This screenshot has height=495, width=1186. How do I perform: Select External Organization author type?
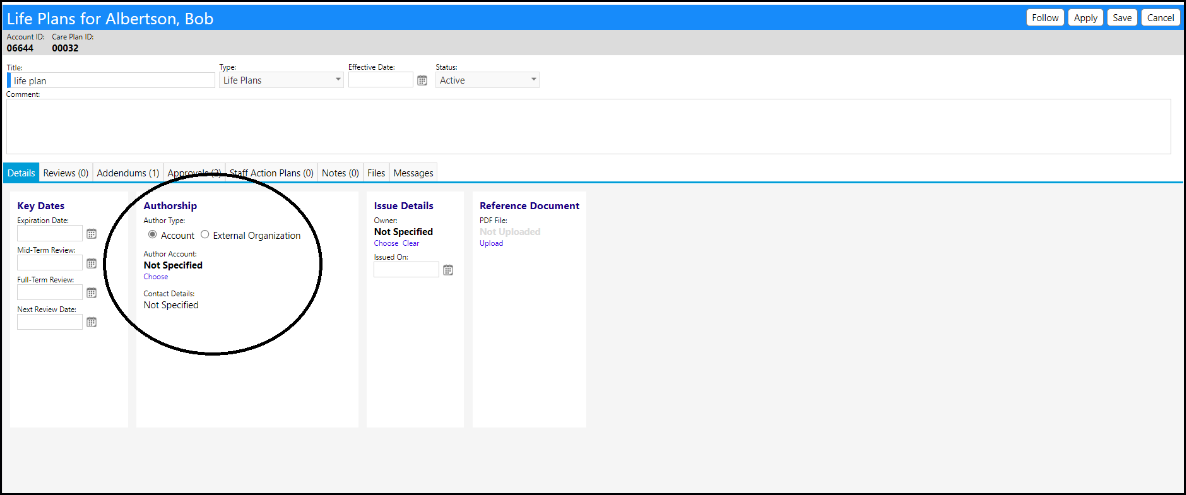[x=205, y=235]
